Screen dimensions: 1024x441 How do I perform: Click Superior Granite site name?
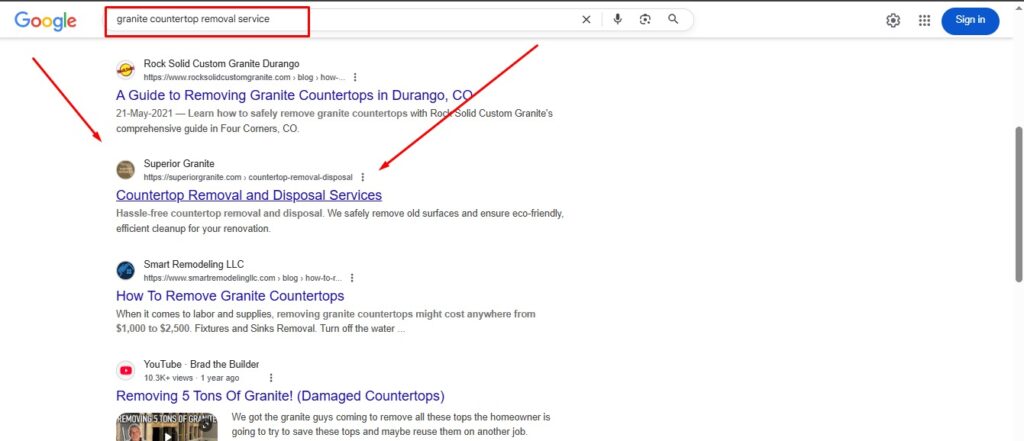point(179,164)
